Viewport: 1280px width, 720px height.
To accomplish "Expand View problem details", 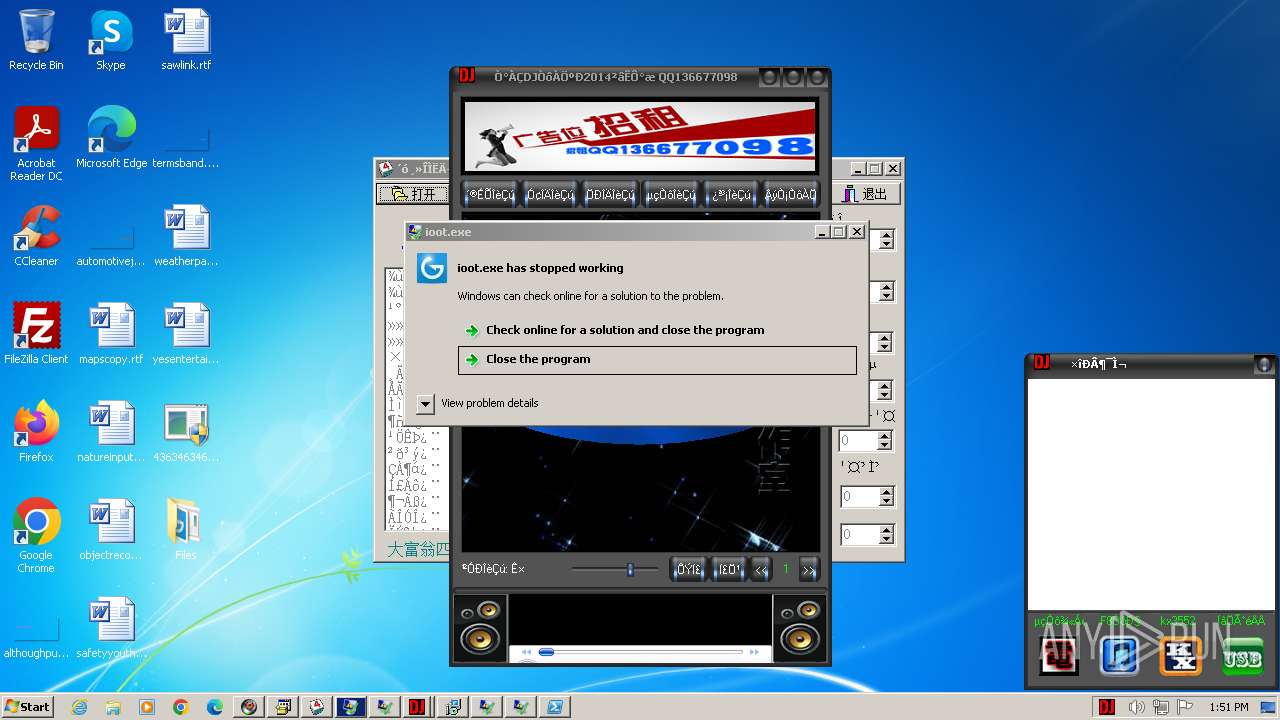I will 425,403.
